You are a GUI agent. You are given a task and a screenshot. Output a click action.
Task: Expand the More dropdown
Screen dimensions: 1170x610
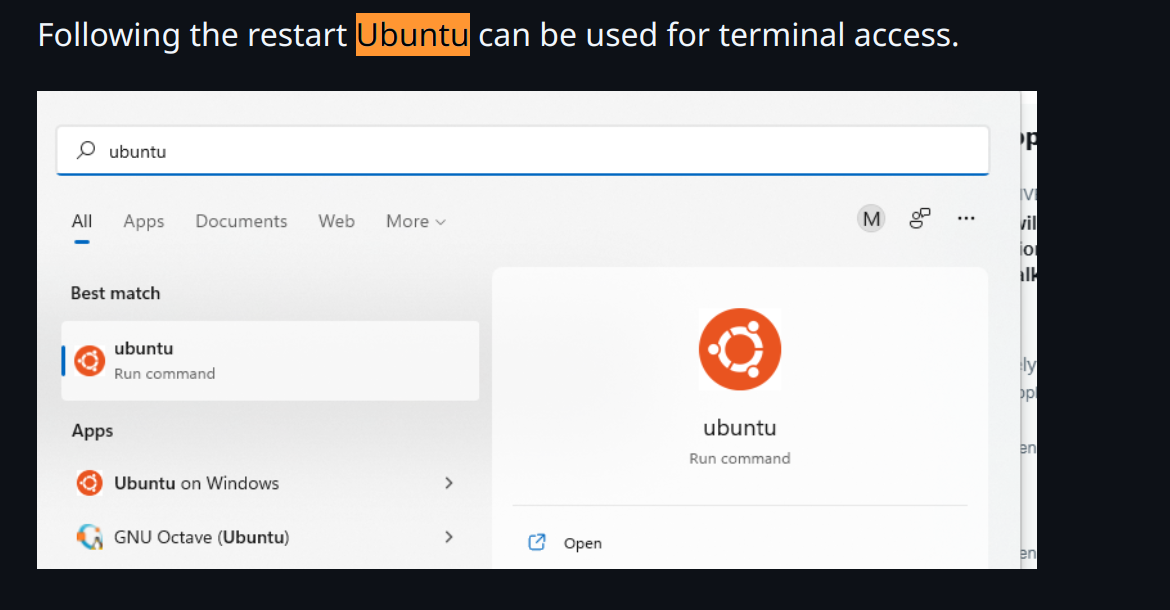coord(416,221)
